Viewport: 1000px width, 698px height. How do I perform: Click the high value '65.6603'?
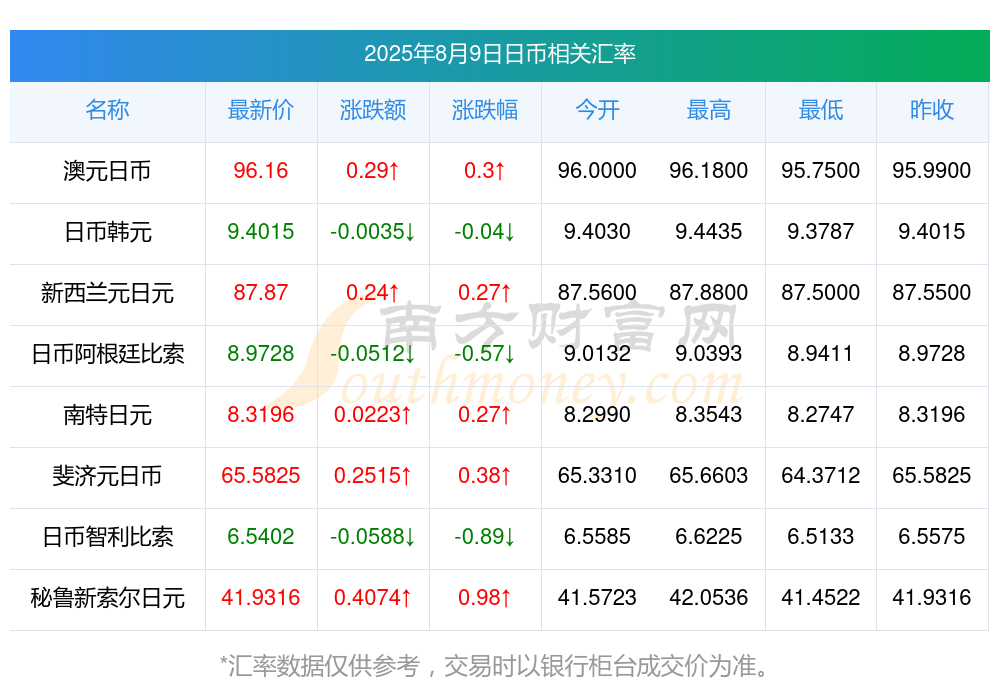coord(709,475)
